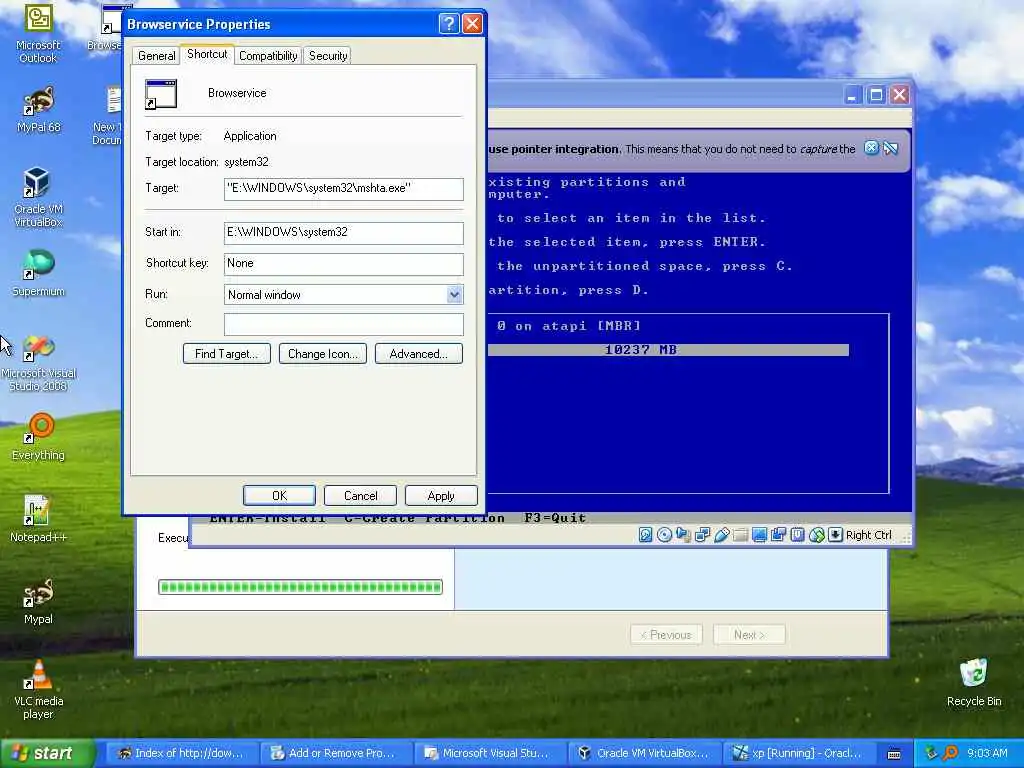1024x768 pixels.
Task: Select the Everything search desktop icon
Action: pyautogui.click(x=38, y=436)
